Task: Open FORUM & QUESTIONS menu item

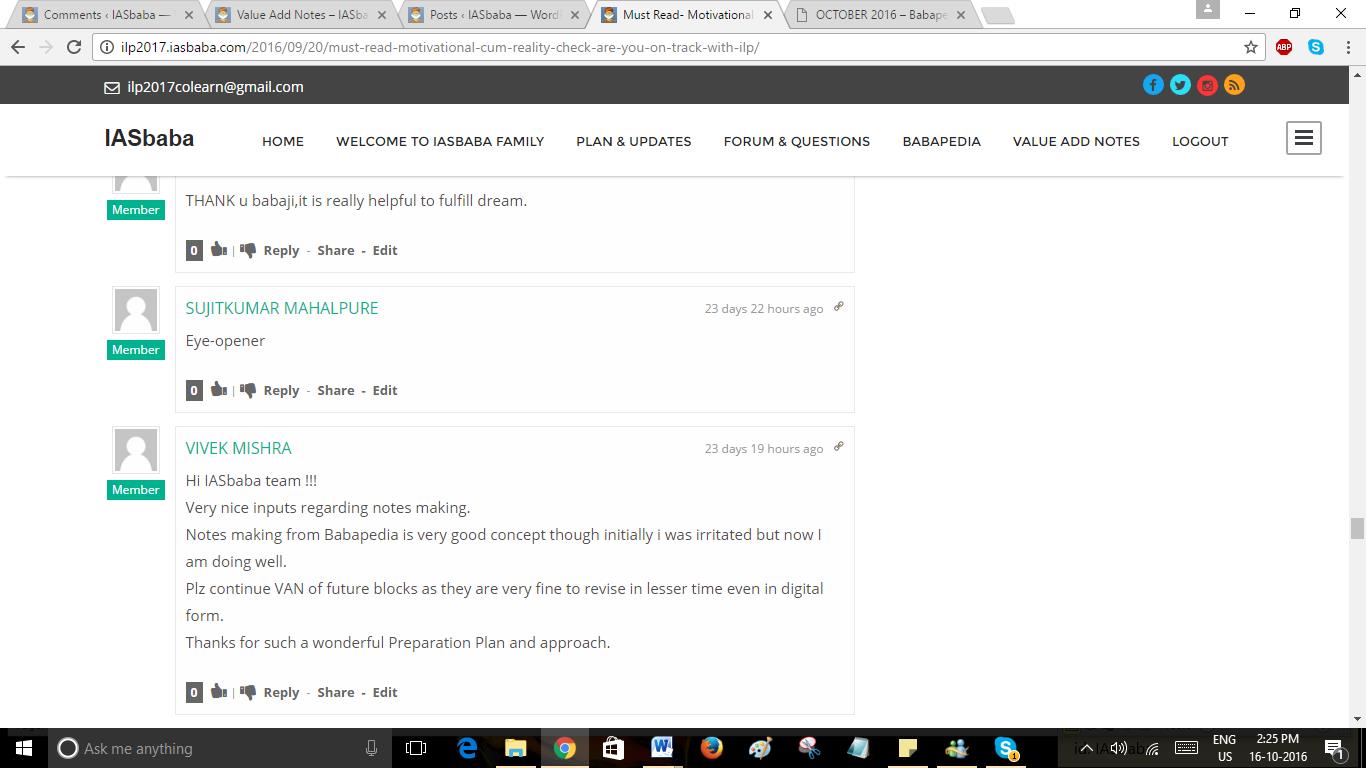Action: [x=797, y=141]
